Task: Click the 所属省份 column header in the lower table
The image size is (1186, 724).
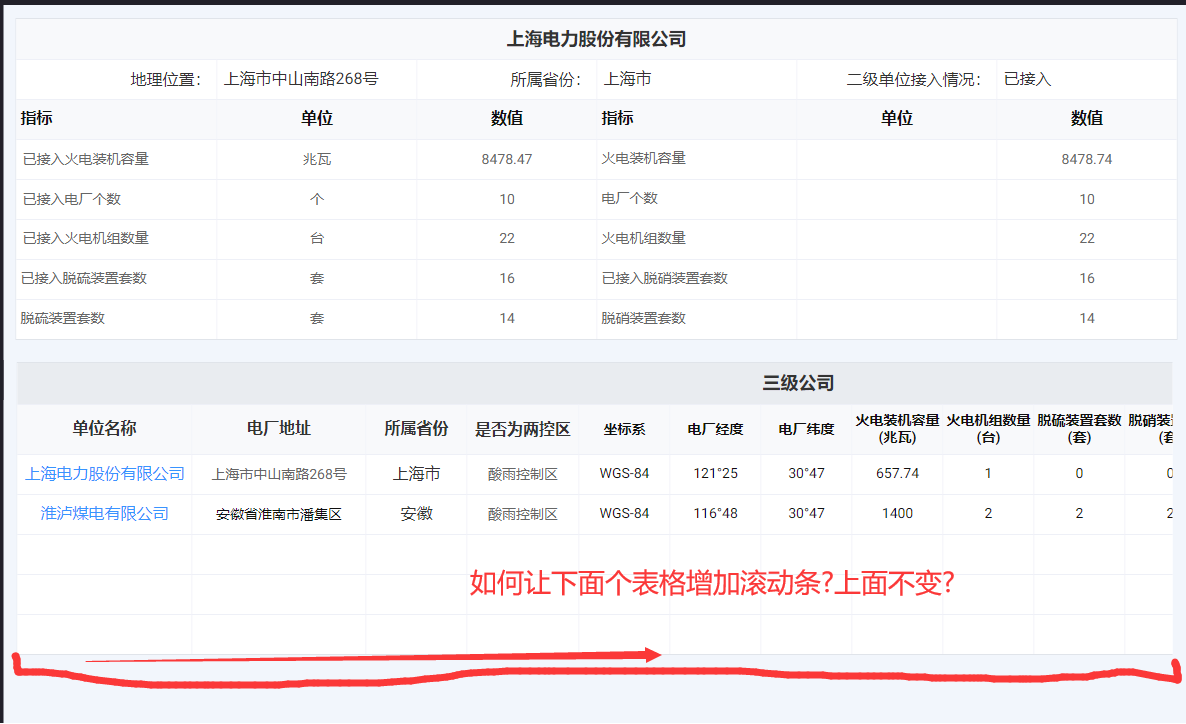Action: pos(416,429)
